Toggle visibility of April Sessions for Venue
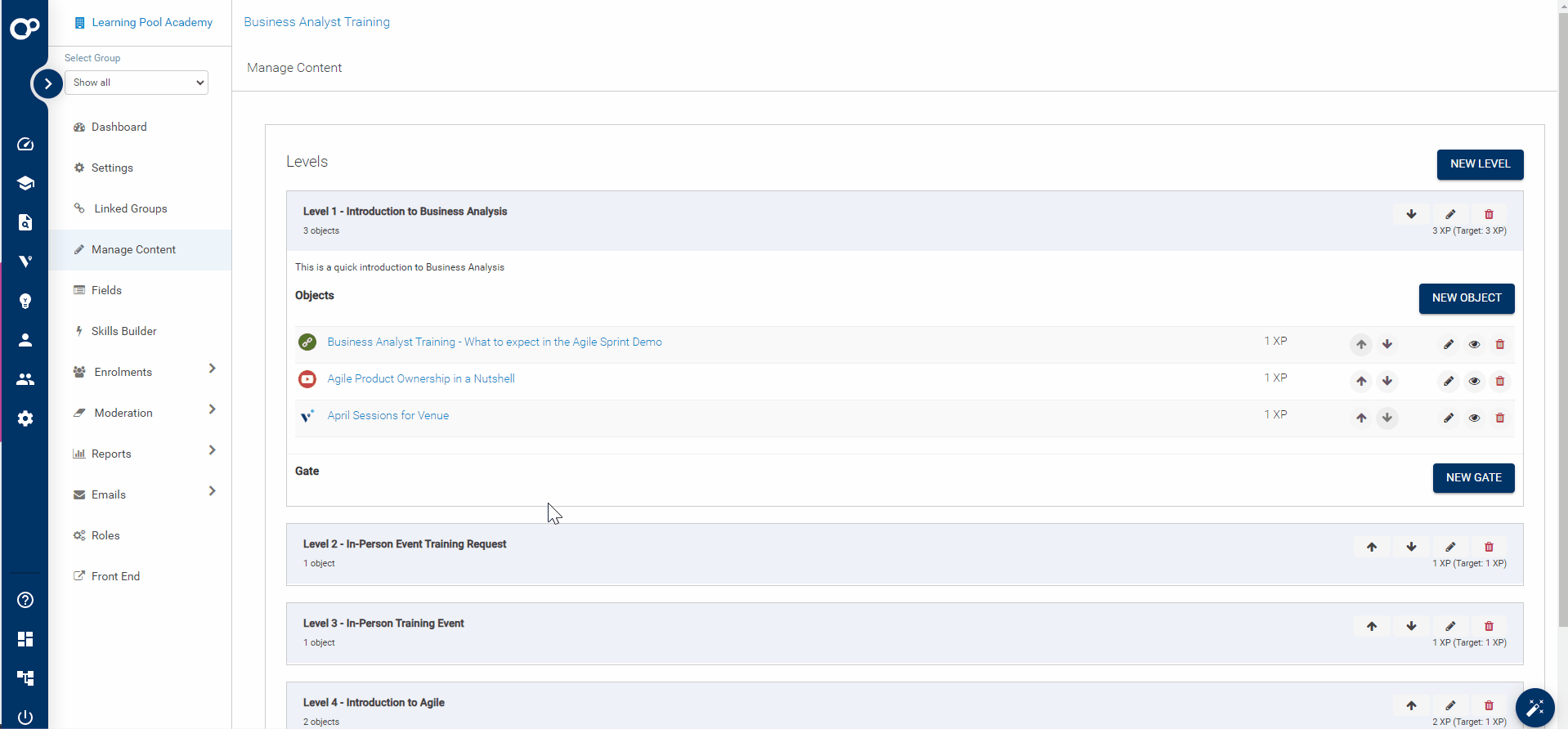 point(1474,418)
